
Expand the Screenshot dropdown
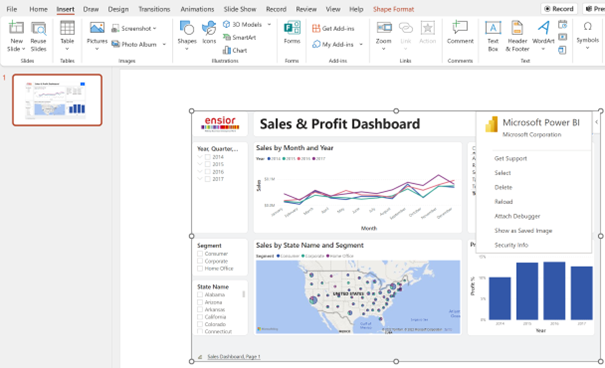point(155,29)
